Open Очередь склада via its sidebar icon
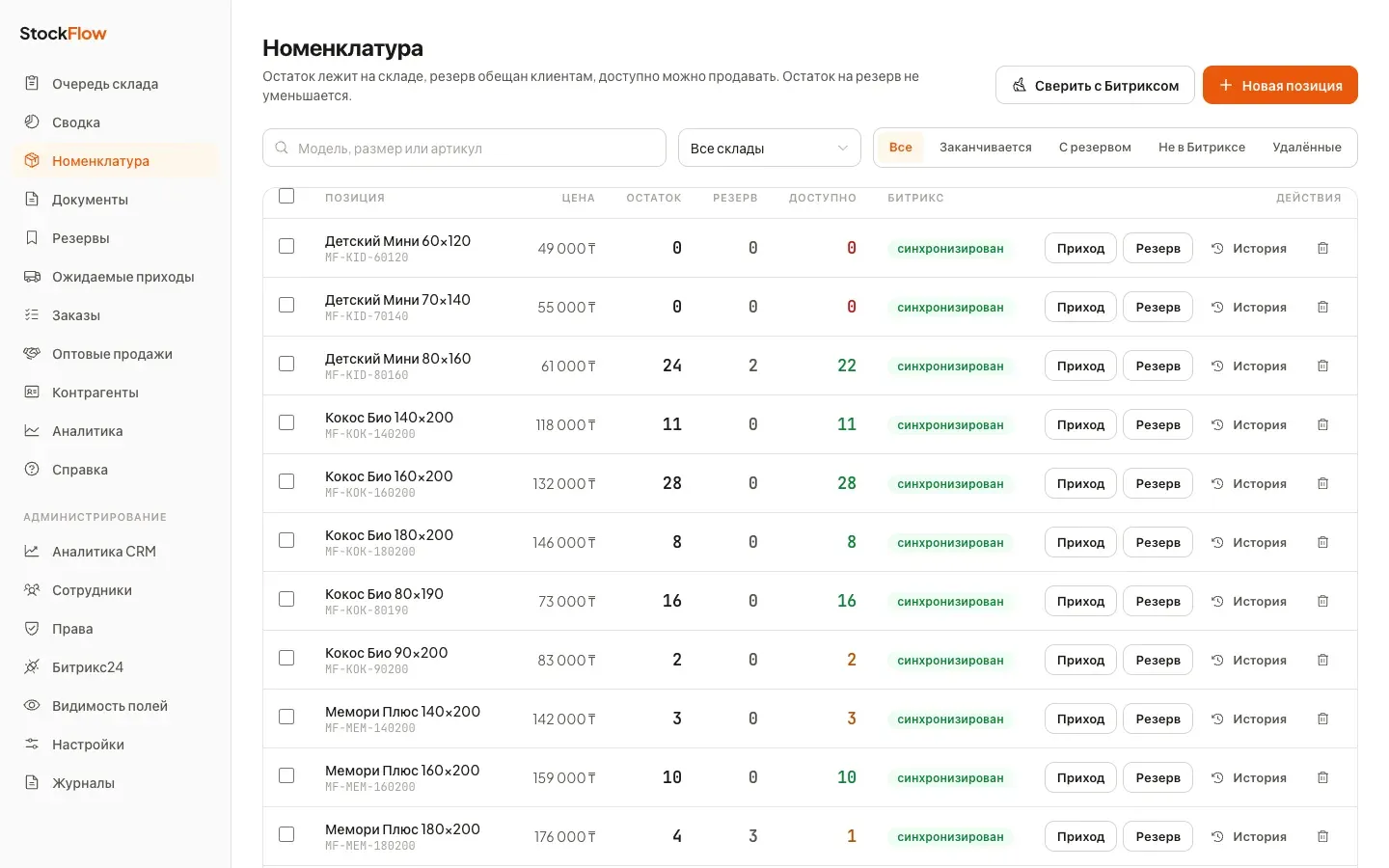 [32, 83]
